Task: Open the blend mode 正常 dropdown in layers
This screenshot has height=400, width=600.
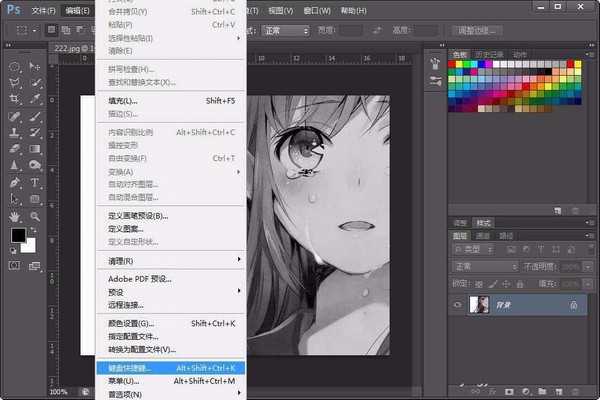Action: (x=483, y=267)
